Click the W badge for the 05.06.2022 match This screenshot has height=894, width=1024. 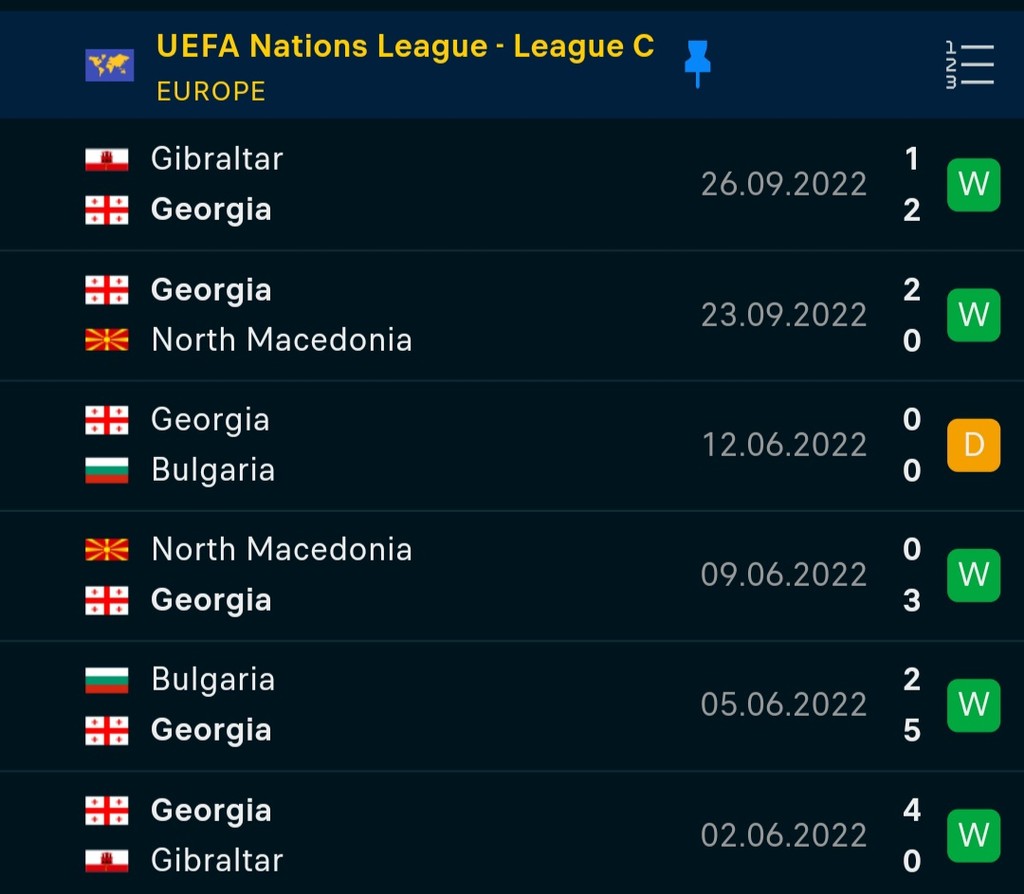tap(974, 705)
